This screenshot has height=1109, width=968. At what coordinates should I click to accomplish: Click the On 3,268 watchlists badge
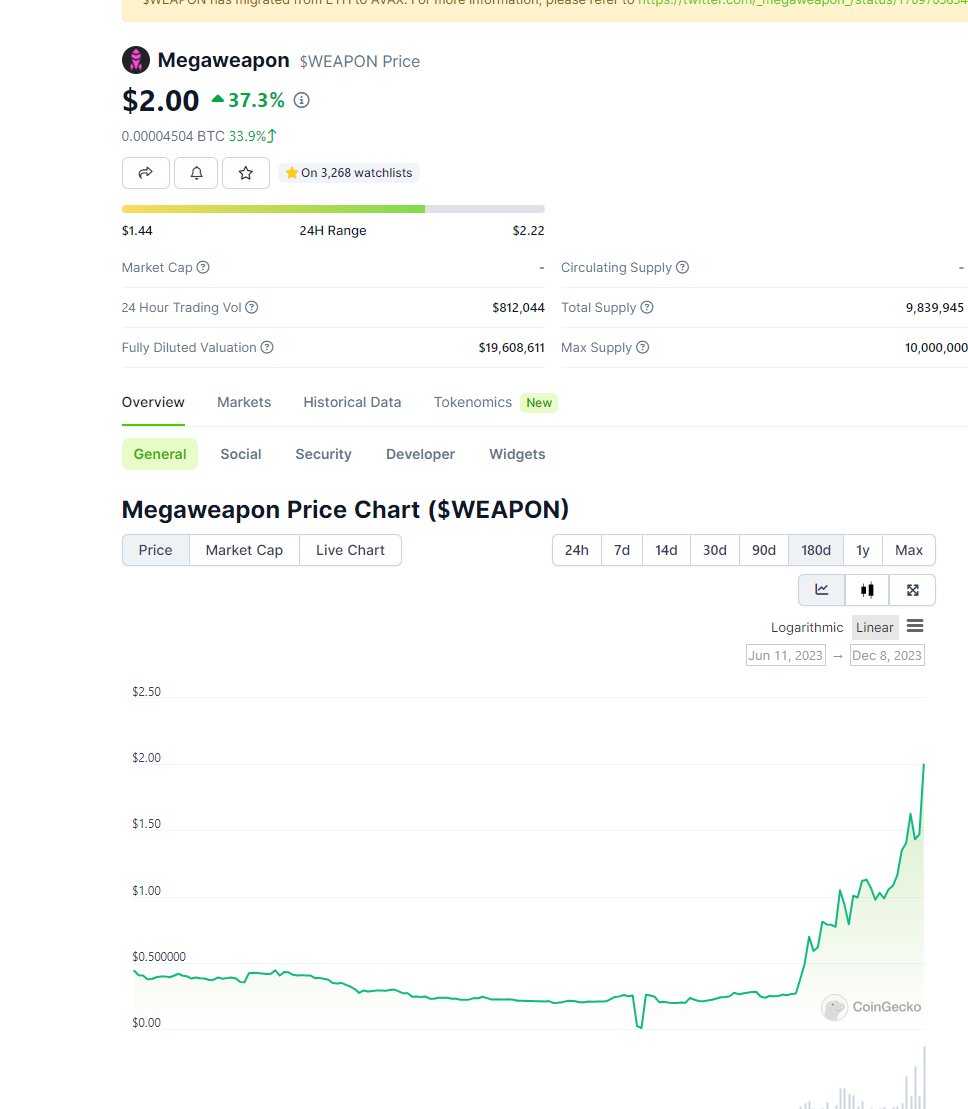pos(349,173)
